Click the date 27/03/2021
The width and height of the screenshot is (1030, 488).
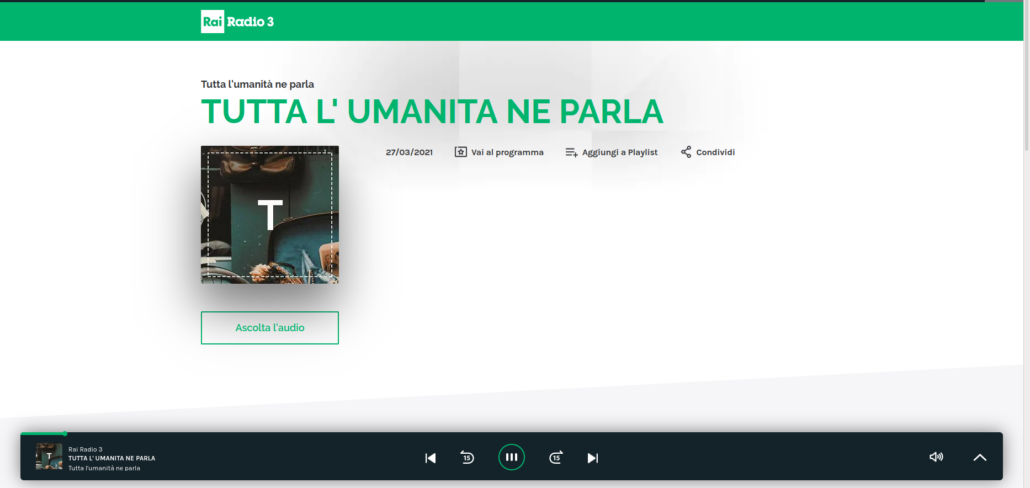pyautogui.click(x=409, y=152)
